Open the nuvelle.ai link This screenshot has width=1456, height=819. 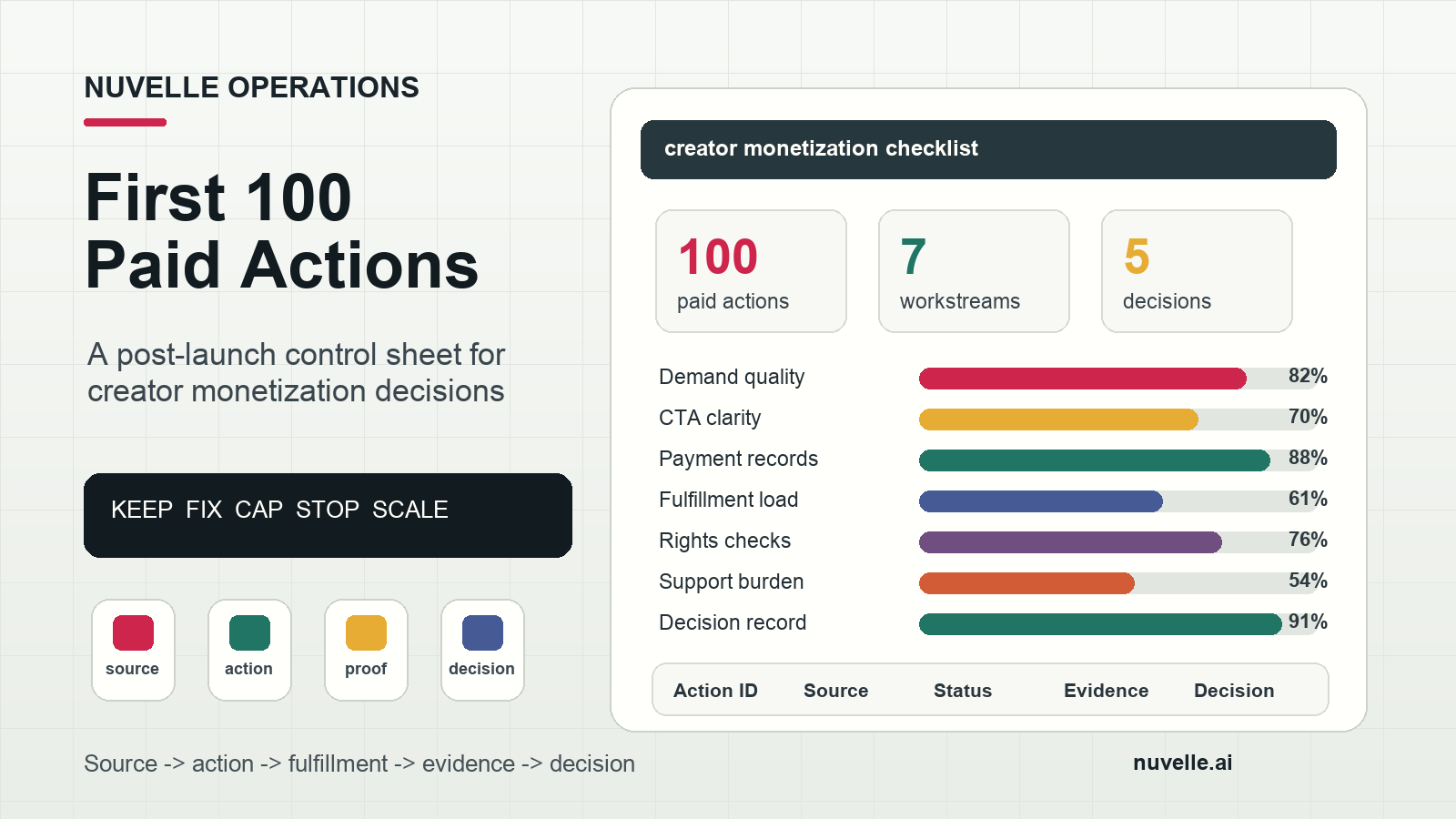pos(1182,763)
